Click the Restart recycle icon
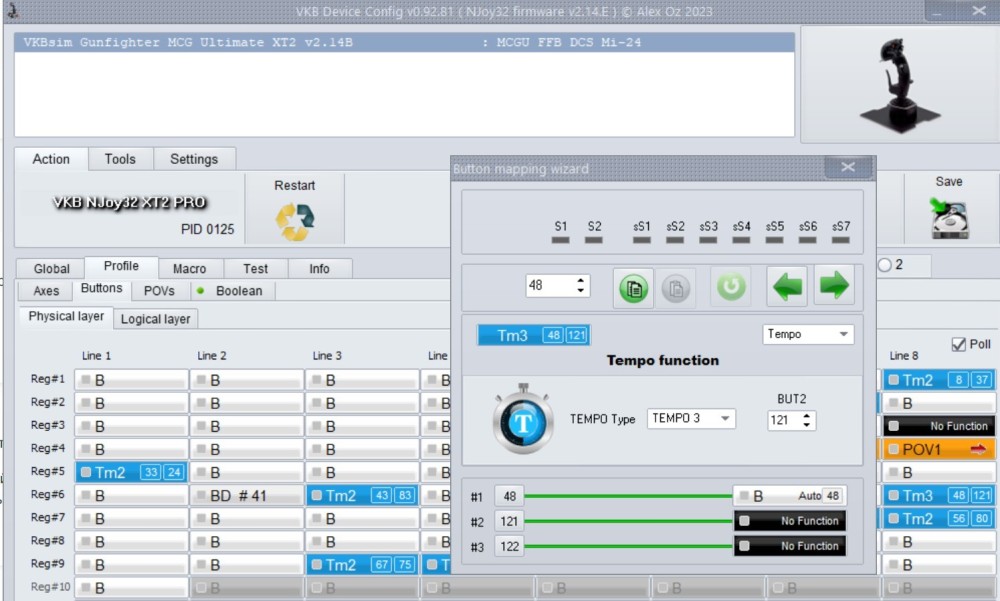The width and height of the screenshot is (1000, 601). click(295, 221)
